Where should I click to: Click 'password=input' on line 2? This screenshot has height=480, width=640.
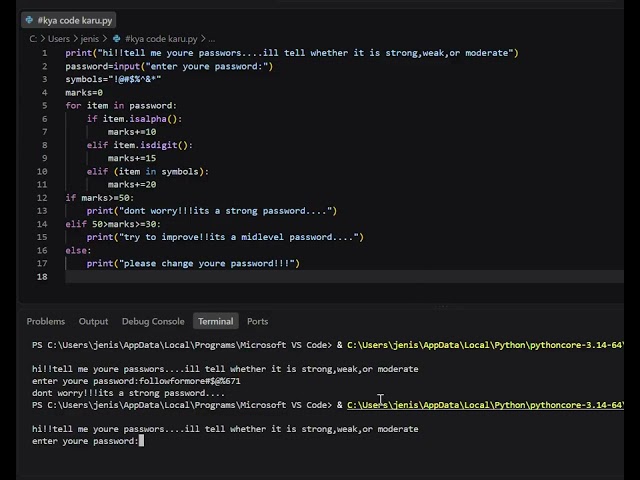(102, 66)
